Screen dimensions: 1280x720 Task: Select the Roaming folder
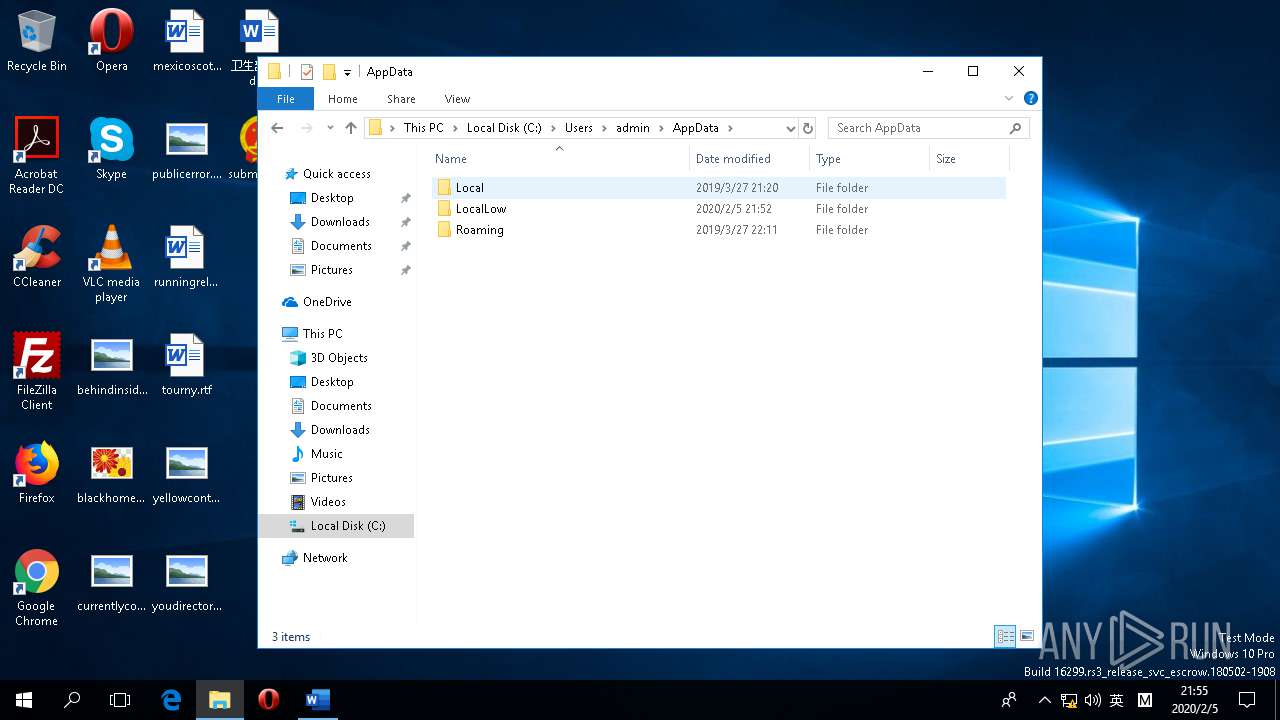pyautogui.click(x=719, y=230)
